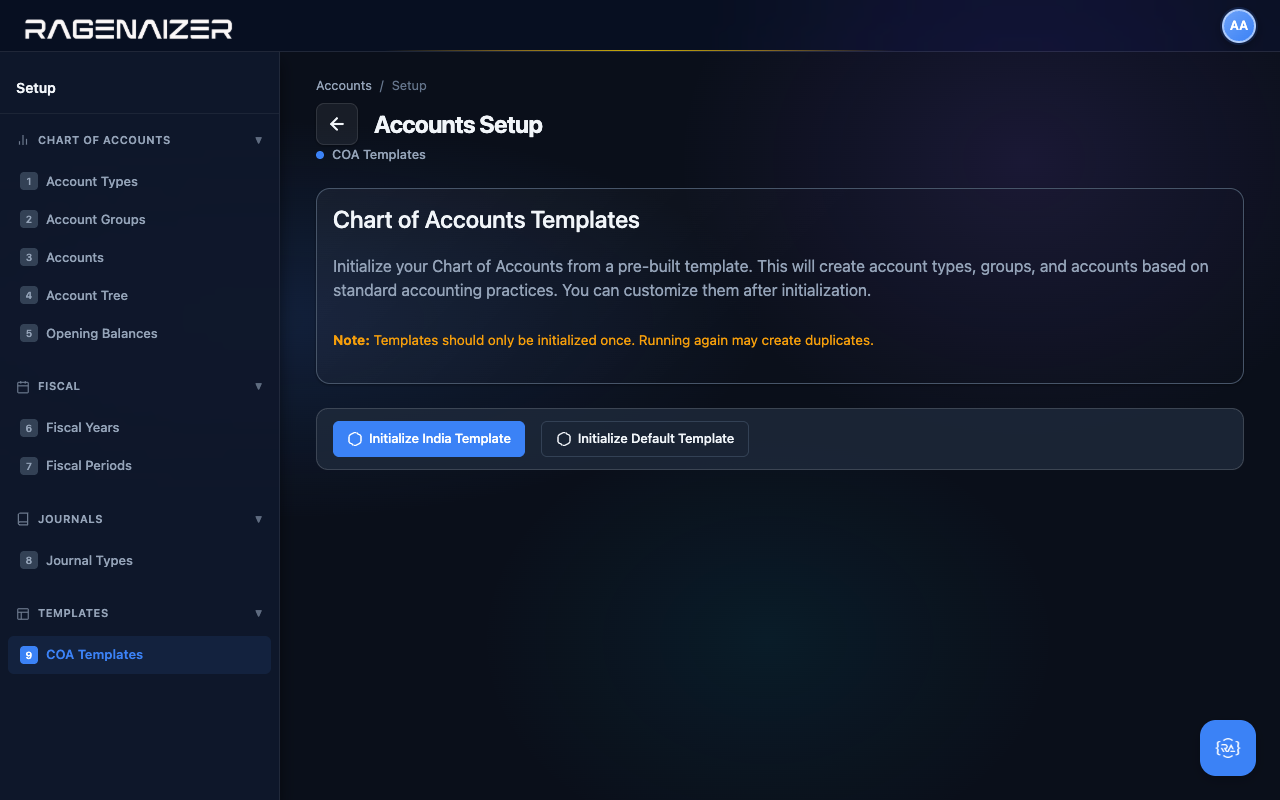Screen dimensions: 1280x800
Task: Click the number 8 badge beside Journal Types
Action: coord(29,560)
